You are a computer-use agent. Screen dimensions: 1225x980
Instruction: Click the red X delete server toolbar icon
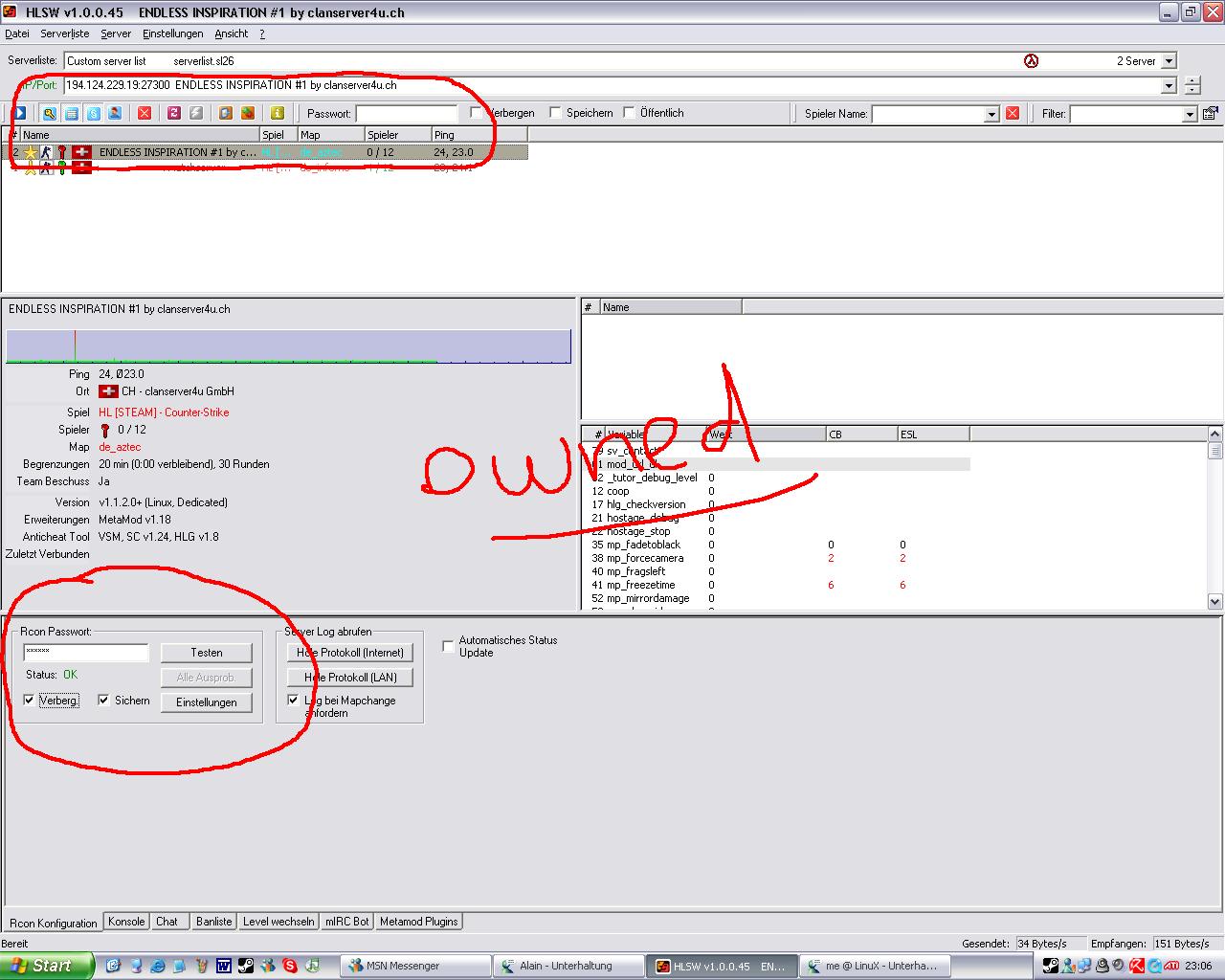pos(145,113)
